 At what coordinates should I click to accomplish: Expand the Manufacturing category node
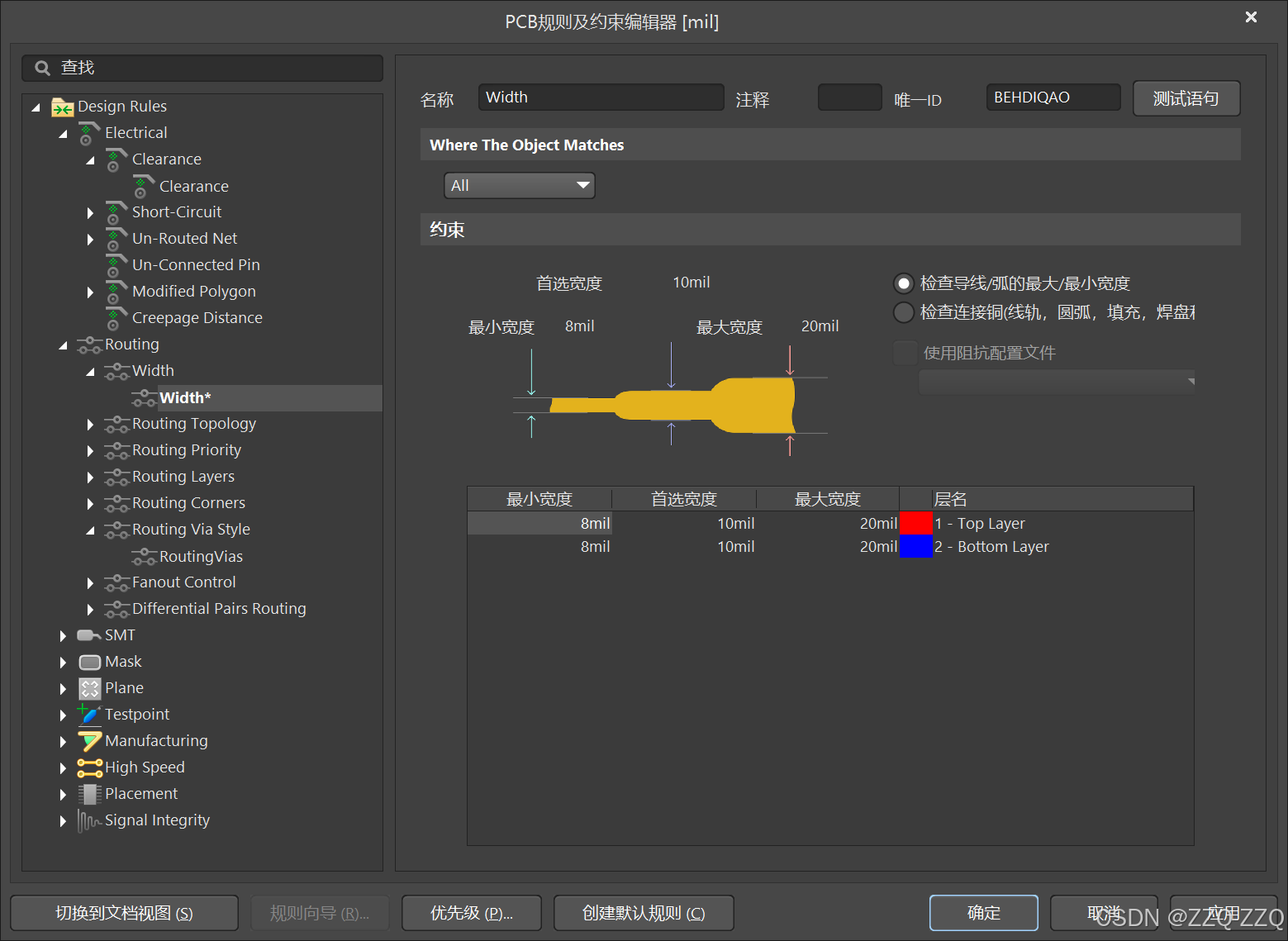(x=63, y=742)
